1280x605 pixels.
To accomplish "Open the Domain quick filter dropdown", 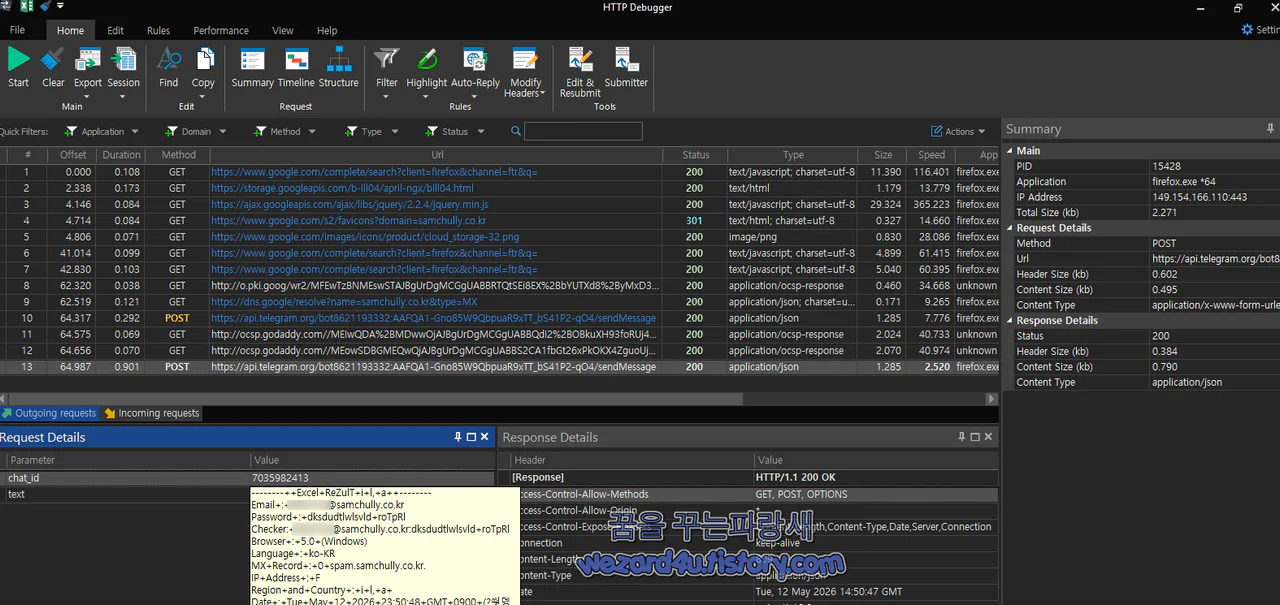I will (223, 131).
